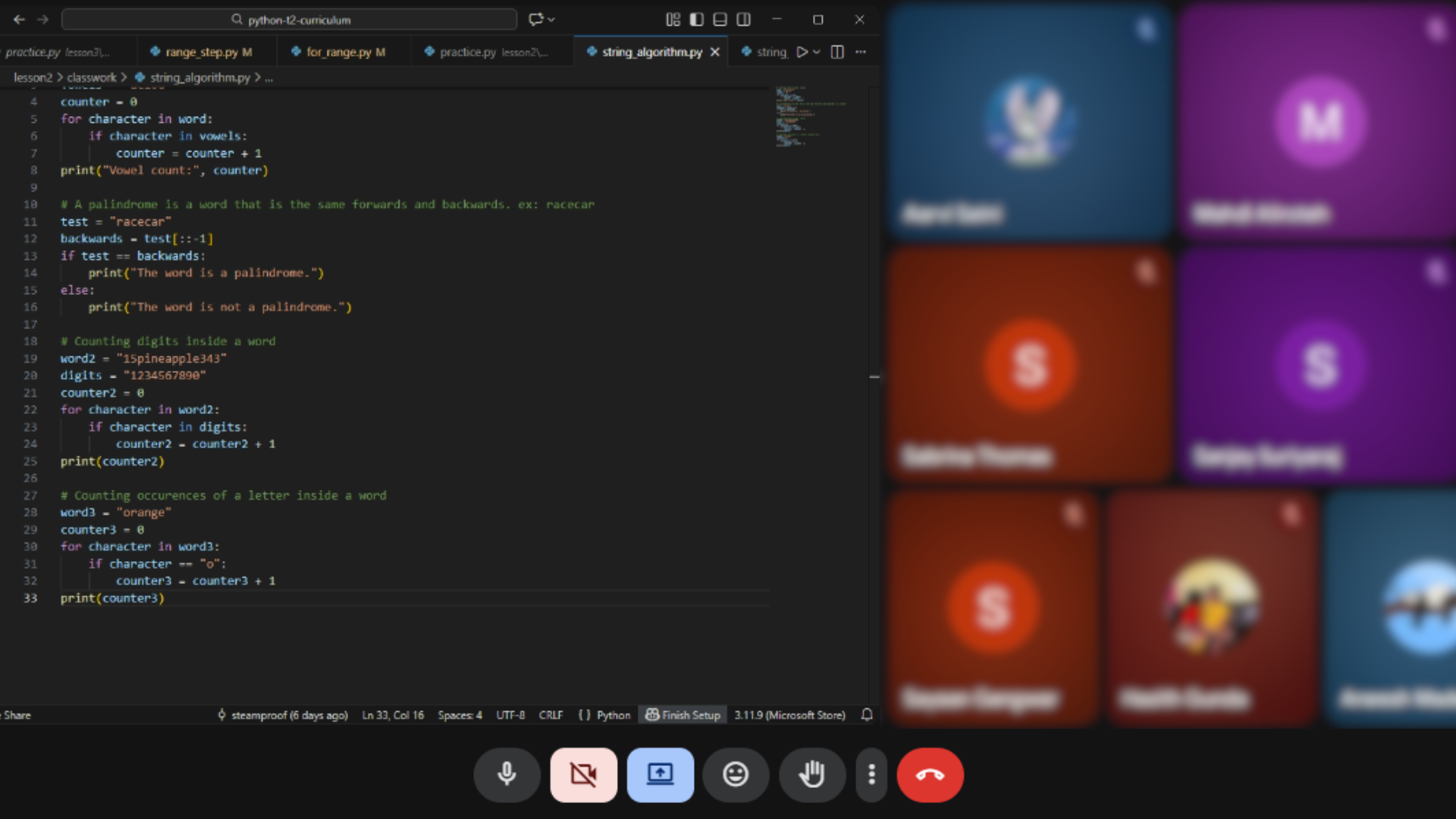
Task: Select the Python language mode indicator
Action: 611,715
